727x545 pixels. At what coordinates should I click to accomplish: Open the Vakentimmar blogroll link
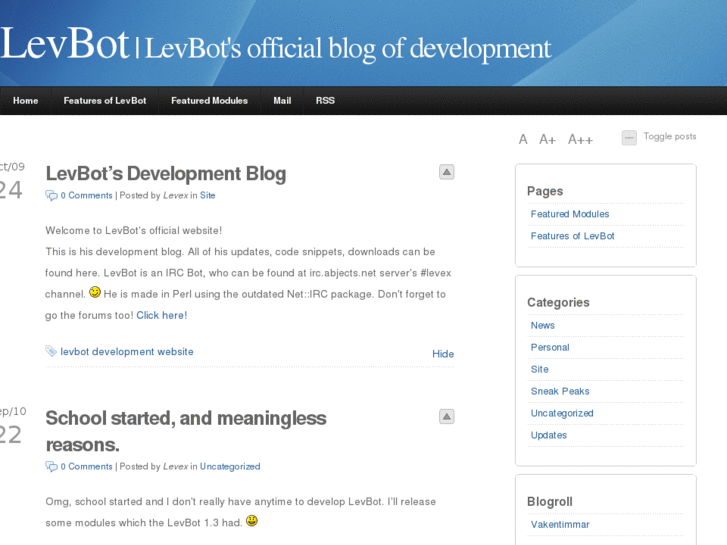point(560,524)
